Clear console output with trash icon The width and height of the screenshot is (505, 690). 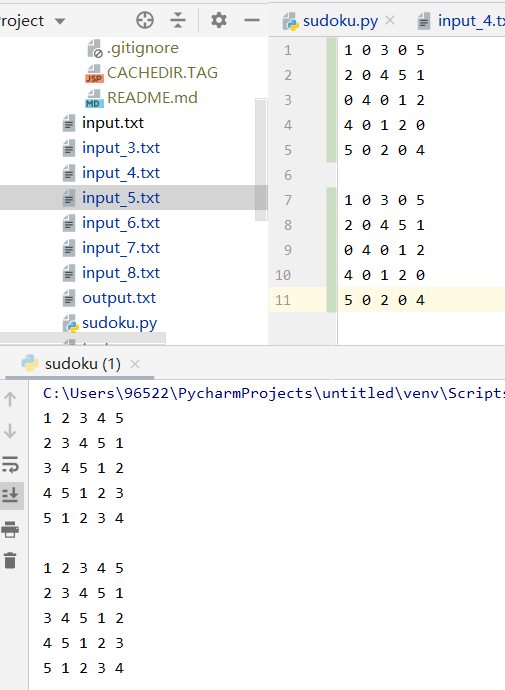click(10, 560)
